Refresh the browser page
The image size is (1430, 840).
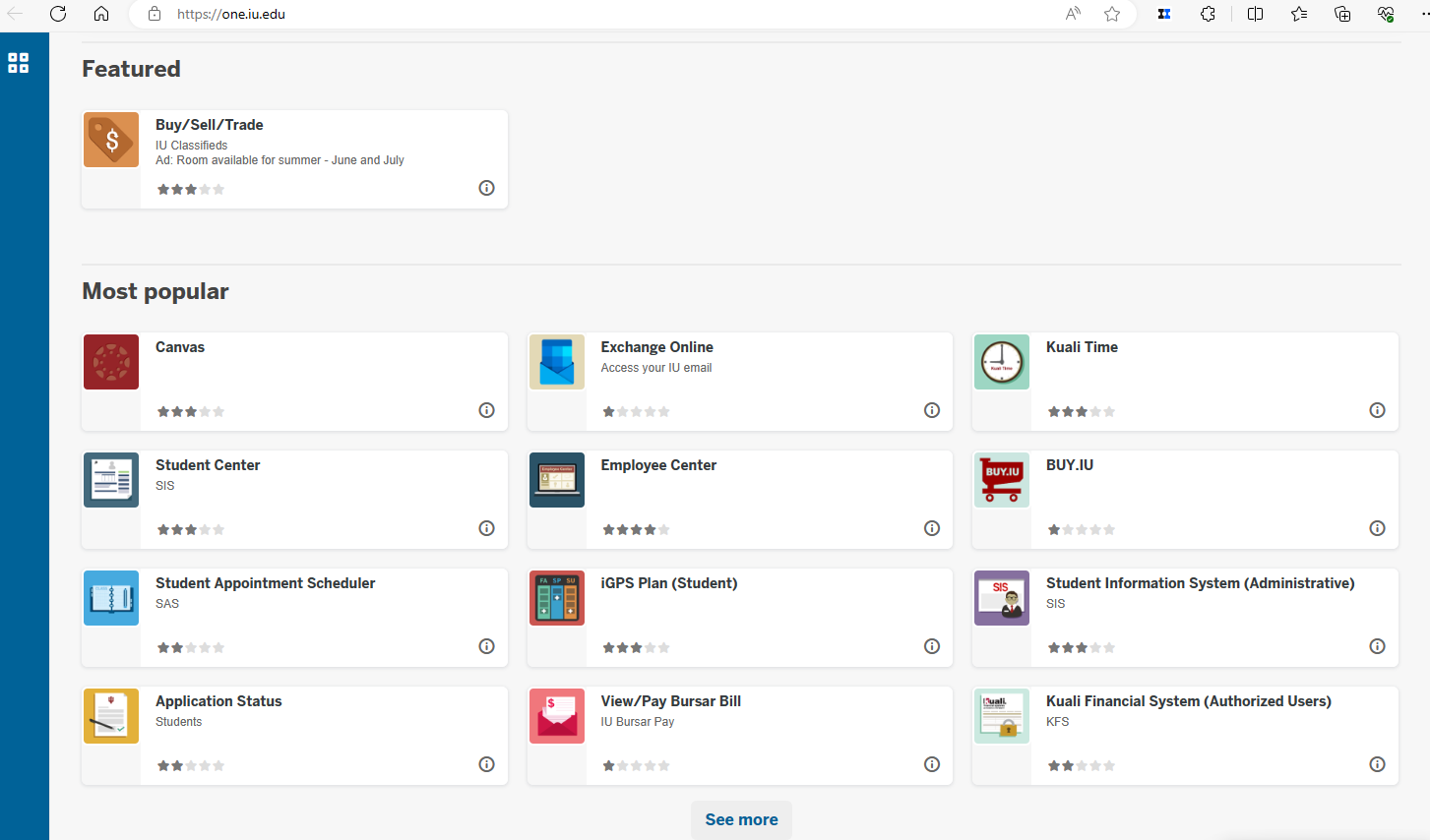click(58, 14)
